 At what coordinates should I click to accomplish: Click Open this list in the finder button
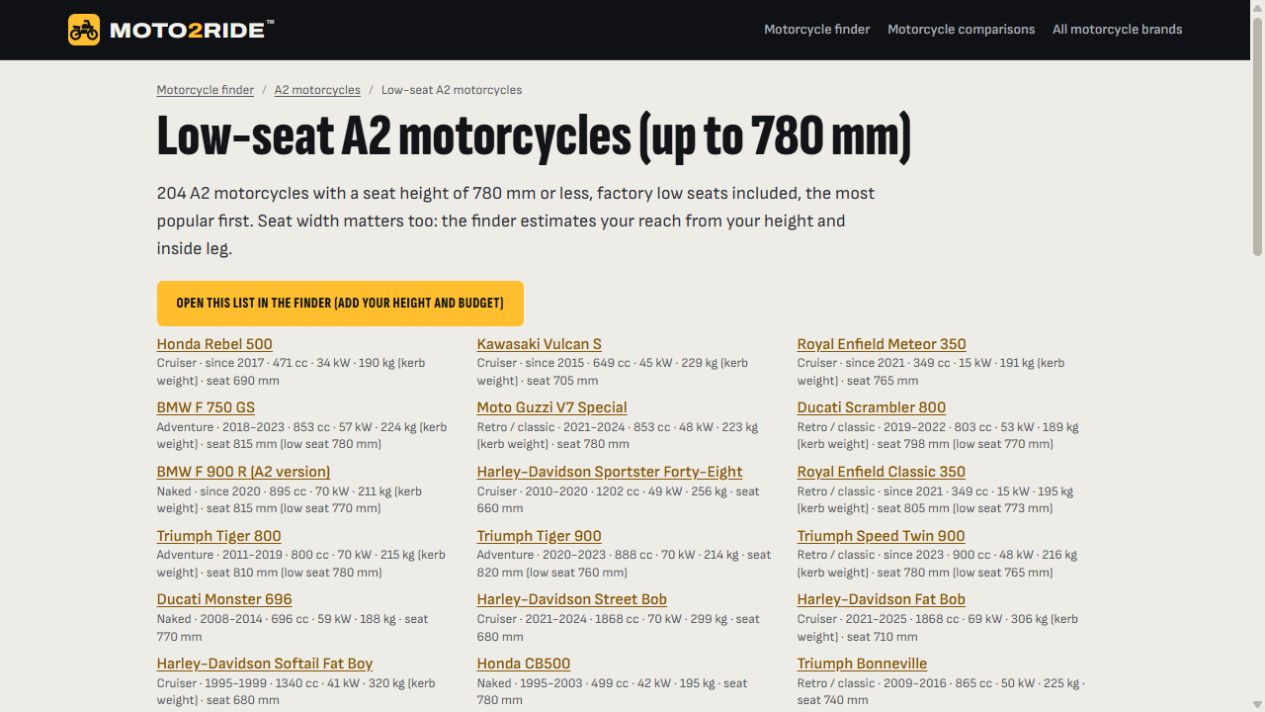click(x=340, y=303)
